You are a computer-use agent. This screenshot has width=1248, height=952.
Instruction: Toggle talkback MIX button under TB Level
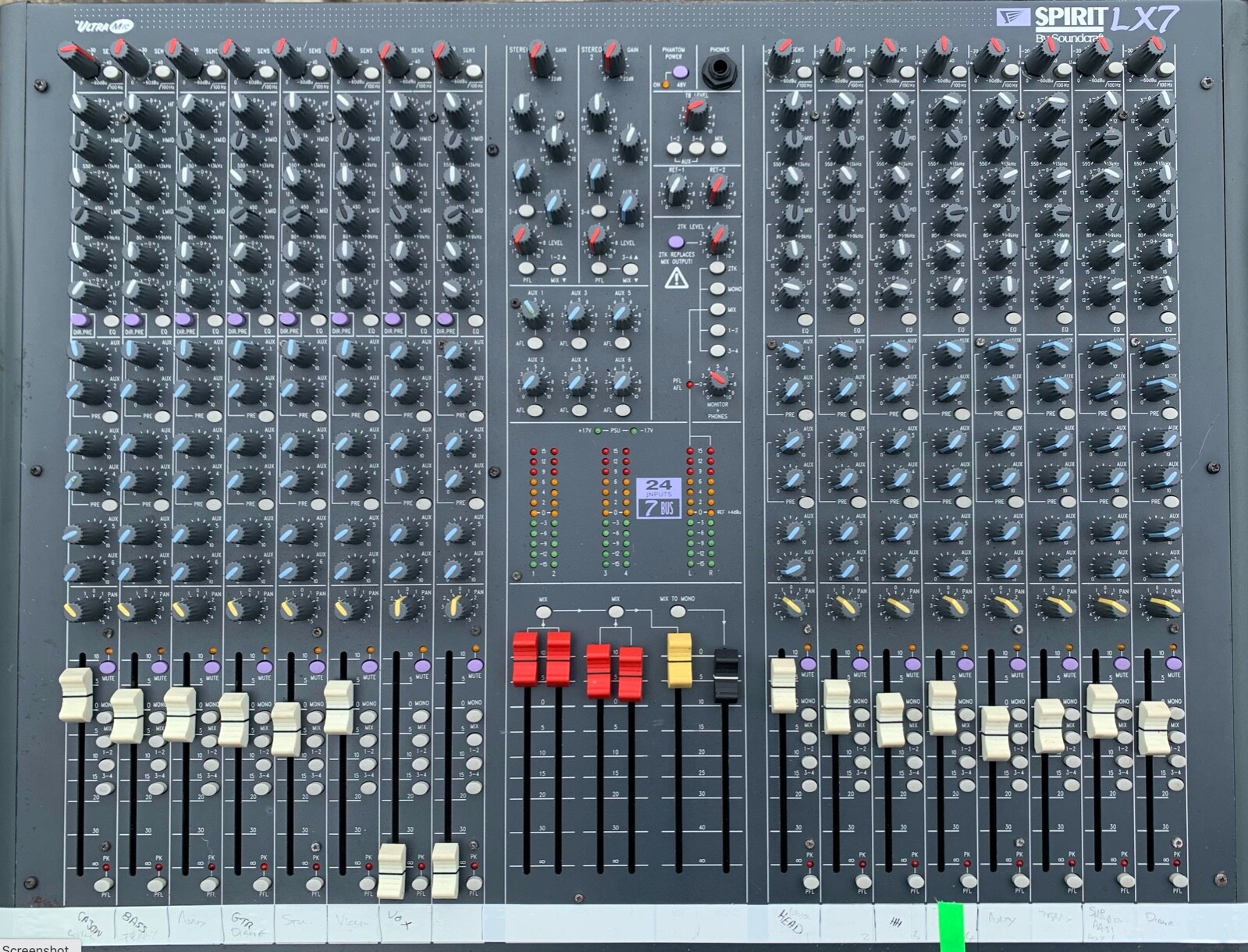point(719,147)
